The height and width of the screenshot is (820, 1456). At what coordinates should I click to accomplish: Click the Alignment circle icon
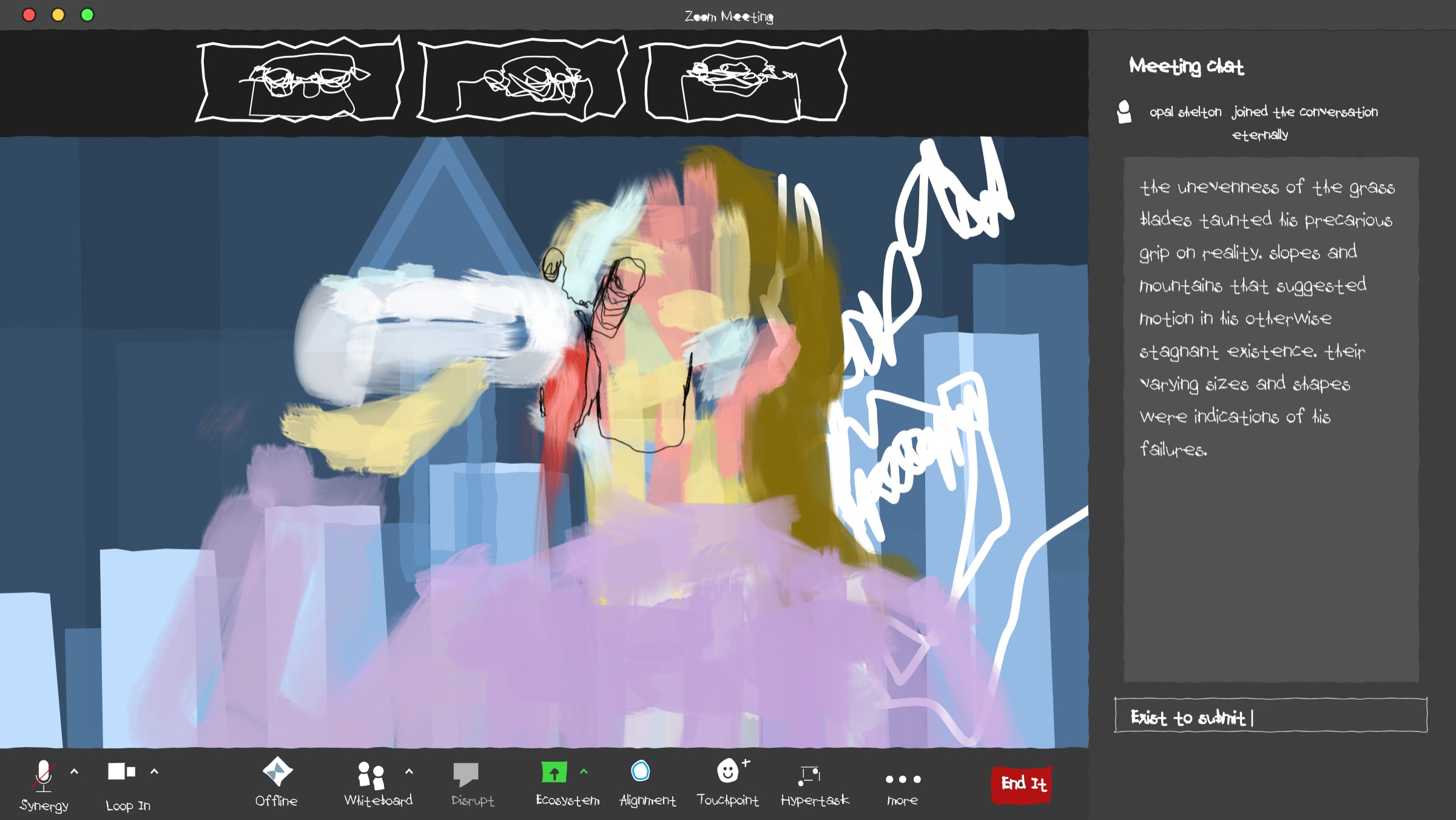click(x=641, y=771)
